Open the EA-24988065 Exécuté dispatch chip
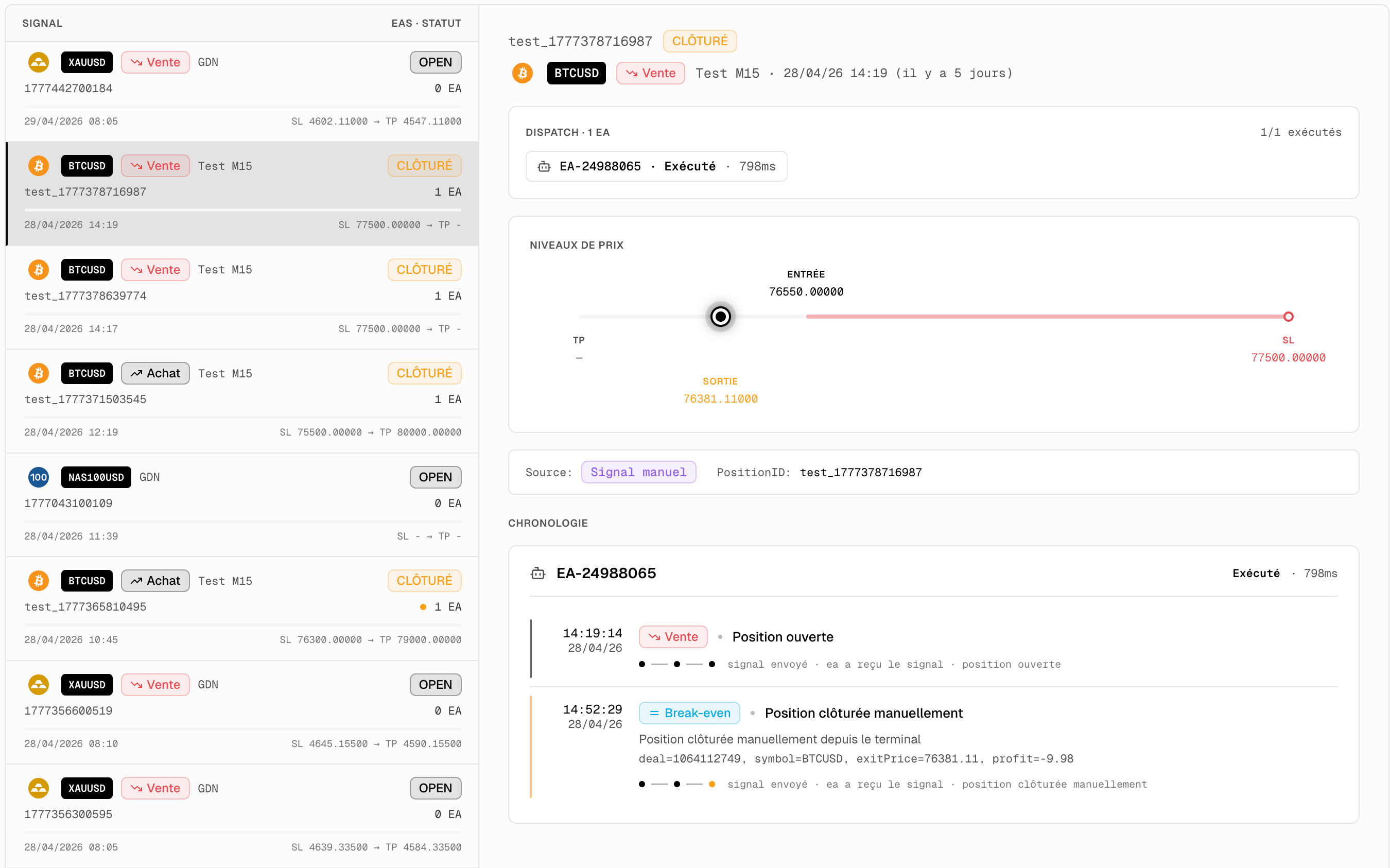 click(656, 166)
